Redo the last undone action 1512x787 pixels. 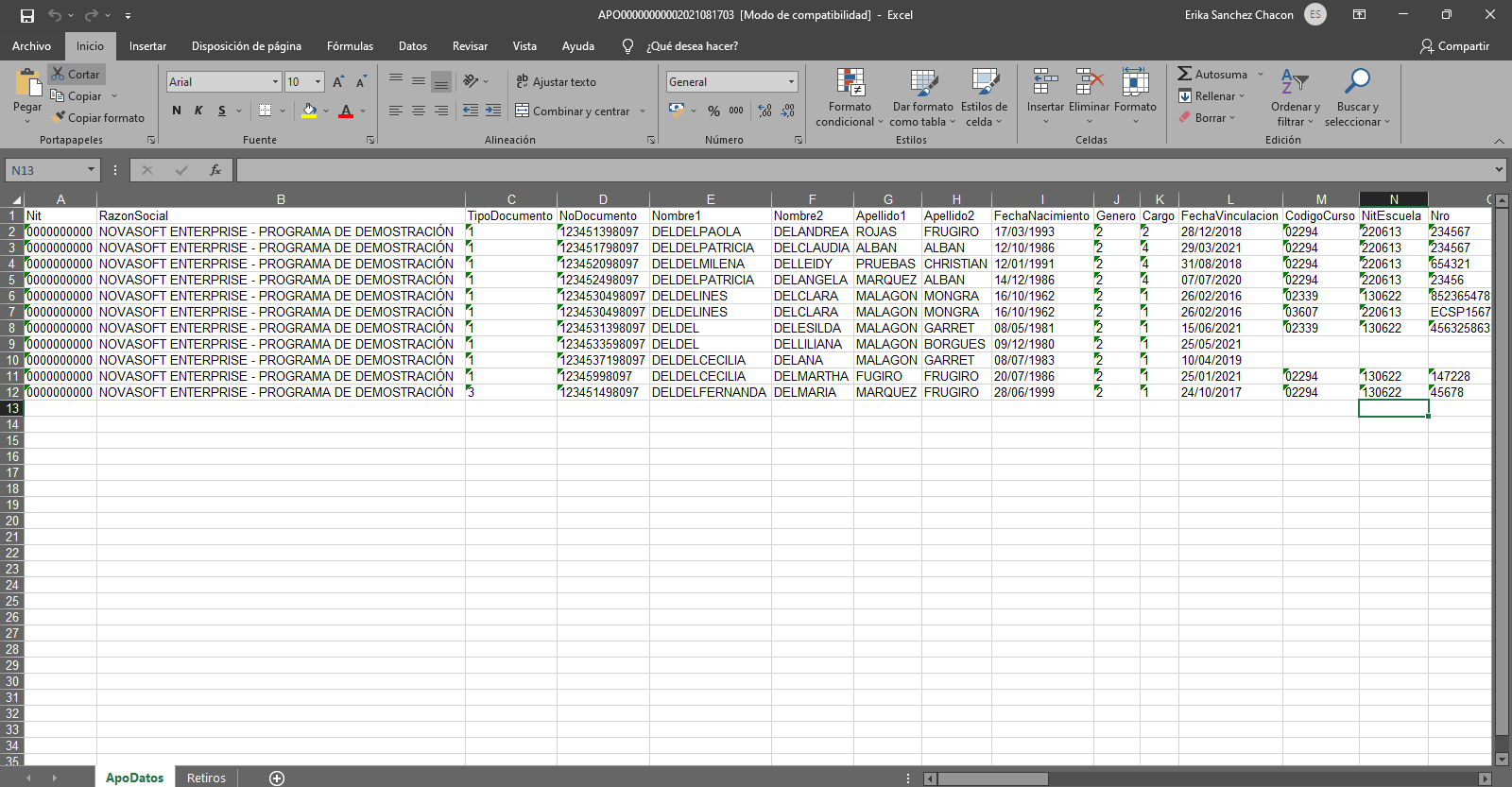tap(91, 15)
